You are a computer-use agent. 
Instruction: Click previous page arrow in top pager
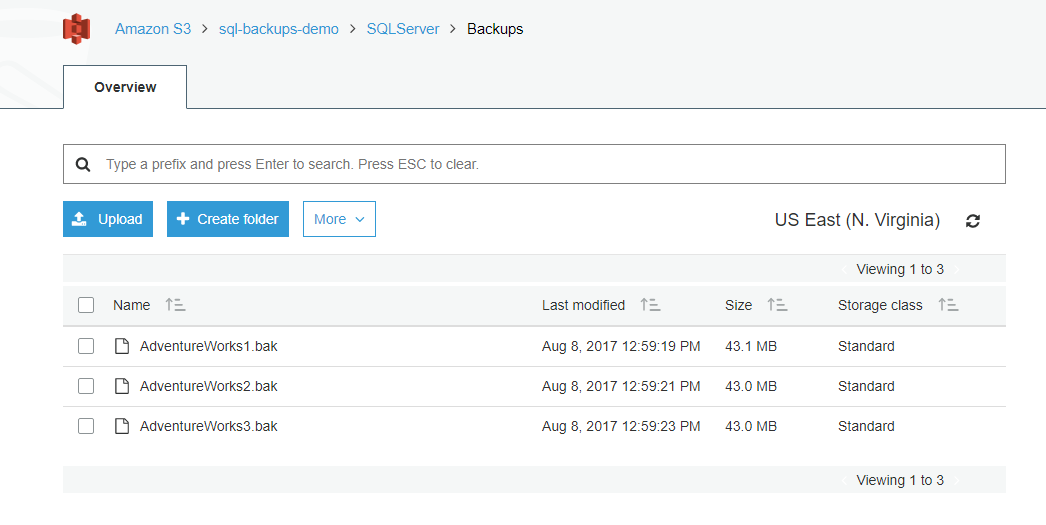tap(845, 270)
